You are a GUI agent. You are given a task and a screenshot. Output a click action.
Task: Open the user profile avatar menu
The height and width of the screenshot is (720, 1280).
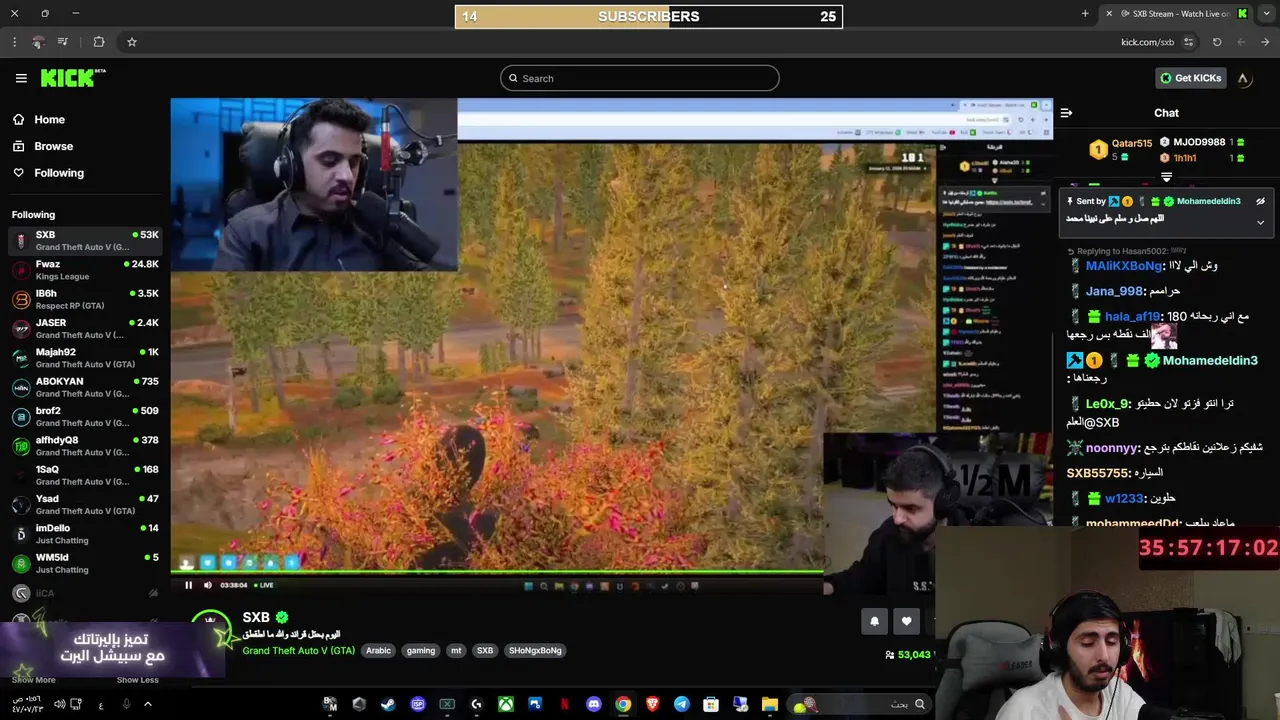click(1244, 78)
